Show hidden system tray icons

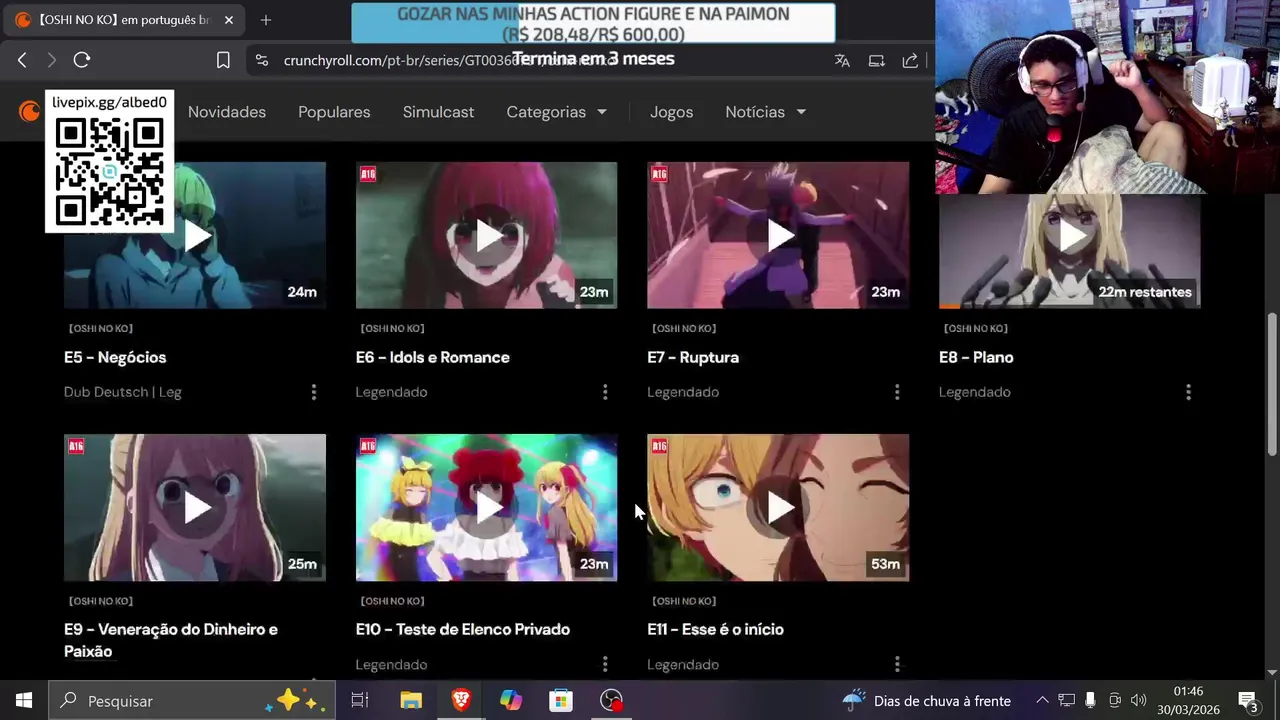(1042, 700)
